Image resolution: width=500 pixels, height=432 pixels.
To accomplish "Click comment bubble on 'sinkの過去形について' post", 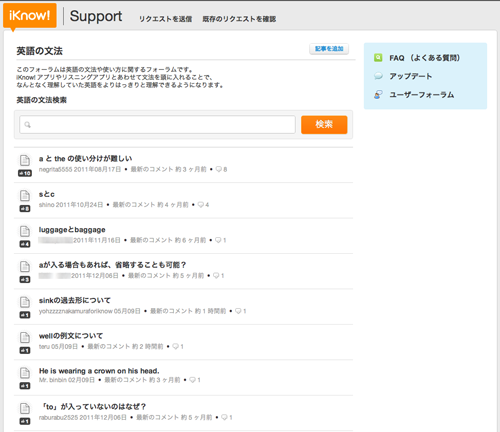I will (x=238, y=311).
